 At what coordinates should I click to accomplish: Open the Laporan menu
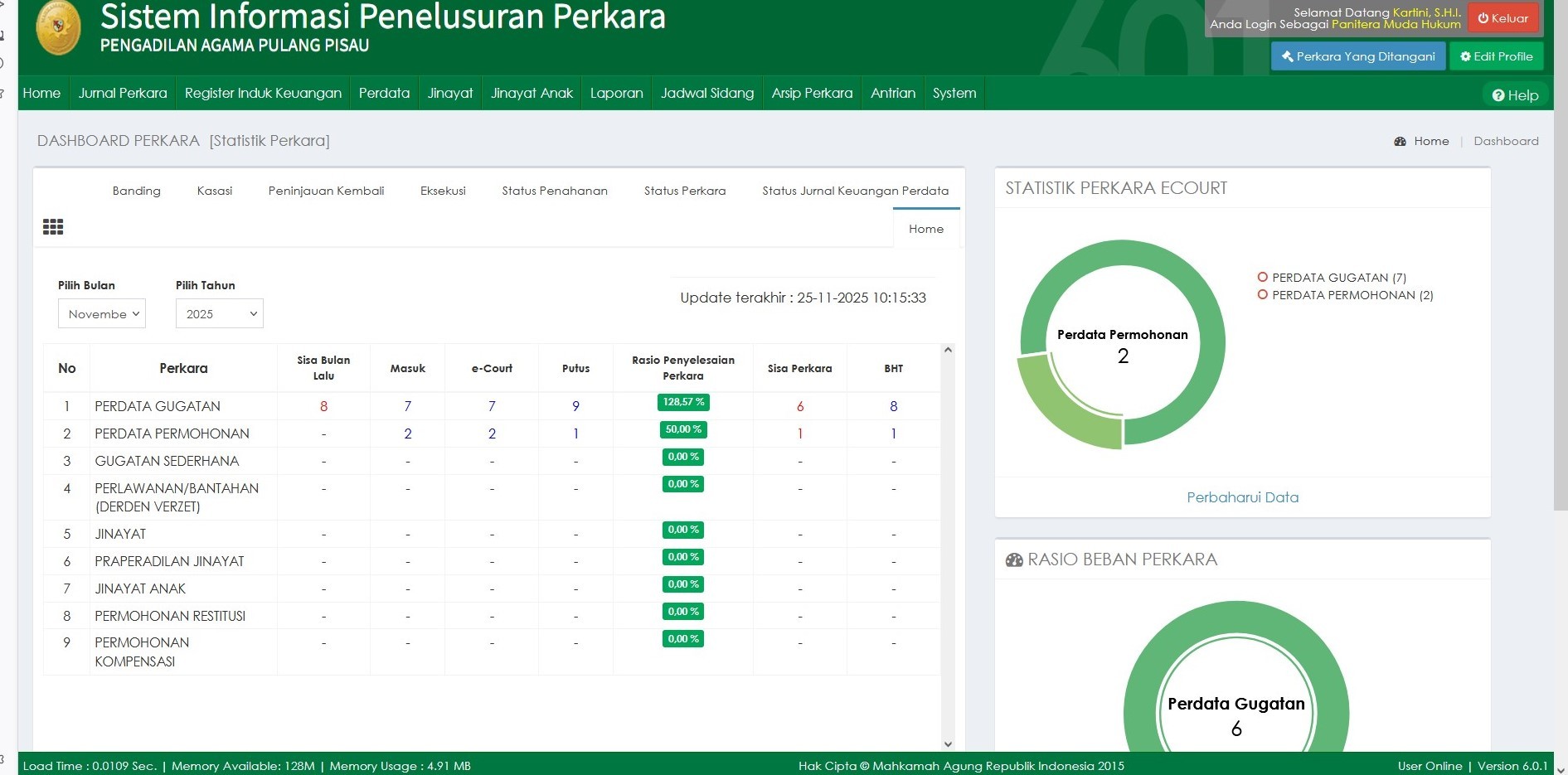tap(616, 93)
